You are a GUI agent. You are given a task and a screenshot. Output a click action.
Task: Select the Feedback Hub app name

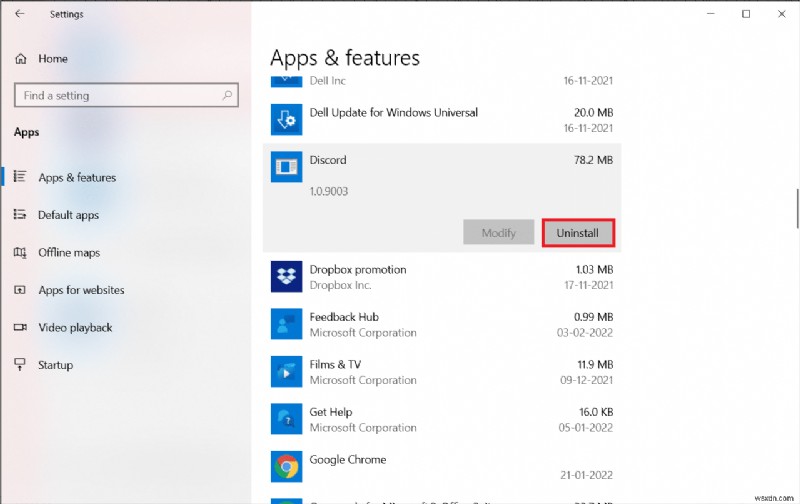[x=344, y=317]
